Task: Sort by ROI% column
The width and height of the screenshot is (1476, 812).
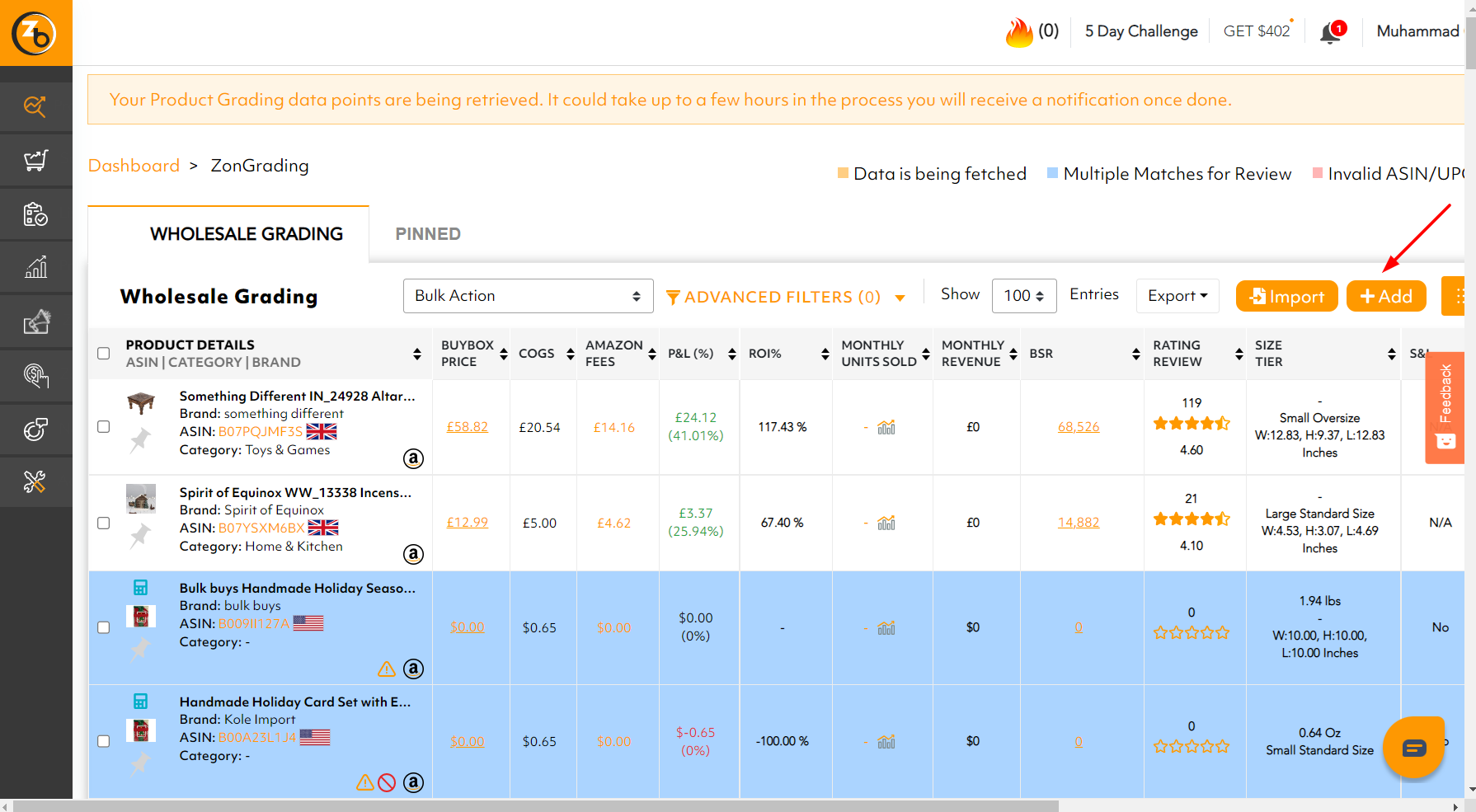Action: 825,354
